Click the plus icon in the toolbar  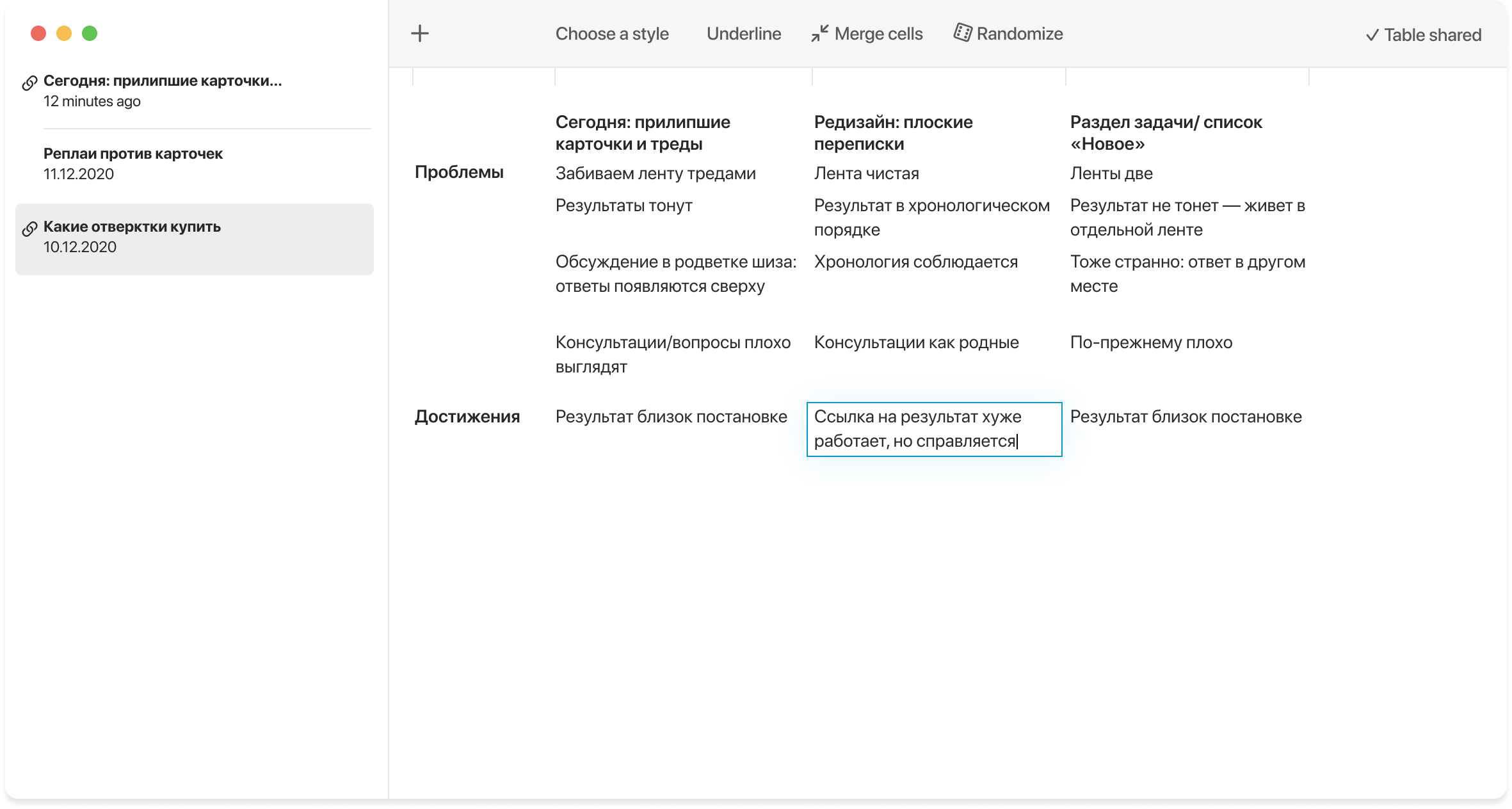(420, 34)
